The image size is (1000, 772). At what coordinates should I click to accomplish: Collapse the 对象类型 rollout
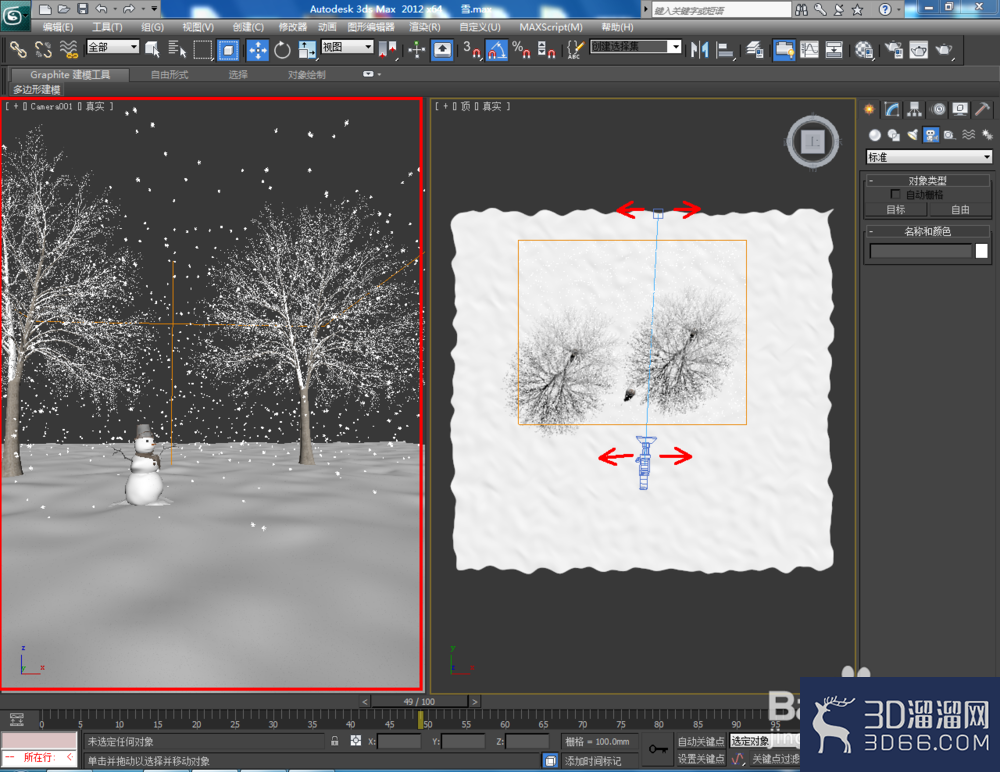tap(928, 181)
